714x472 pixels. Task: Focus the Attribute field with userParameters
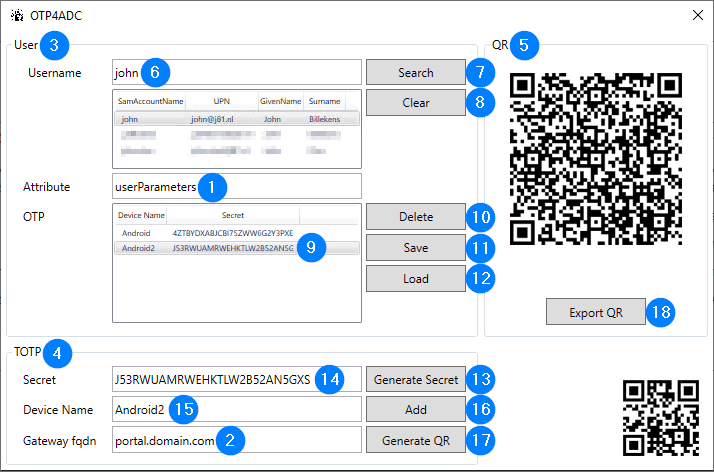237,186
